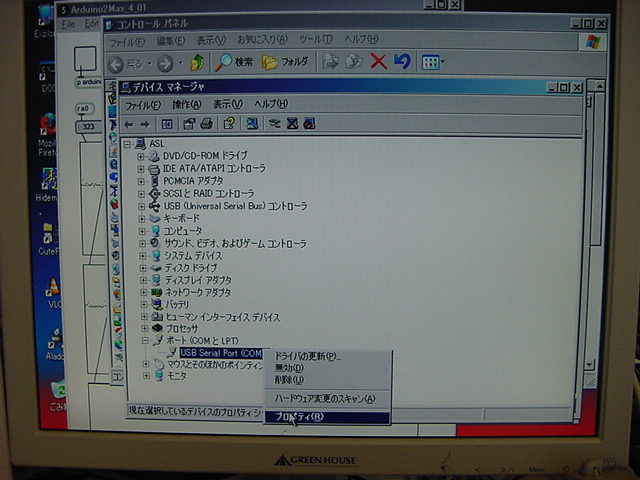Click the back arrow in Device Manager toolbar

point(129,124)
